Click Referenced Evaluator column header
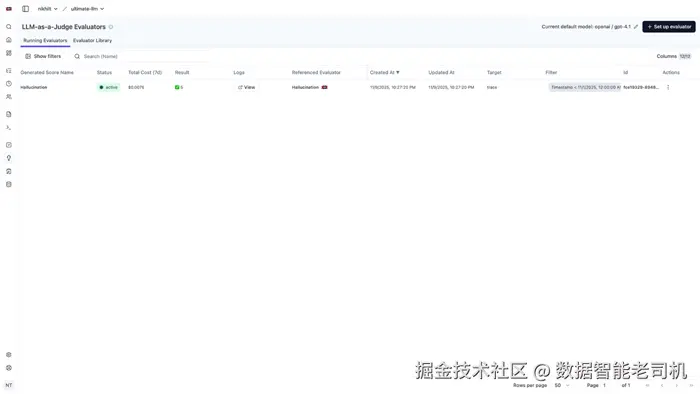The width and height of the screenshot is (700, 394). [316, 72]
